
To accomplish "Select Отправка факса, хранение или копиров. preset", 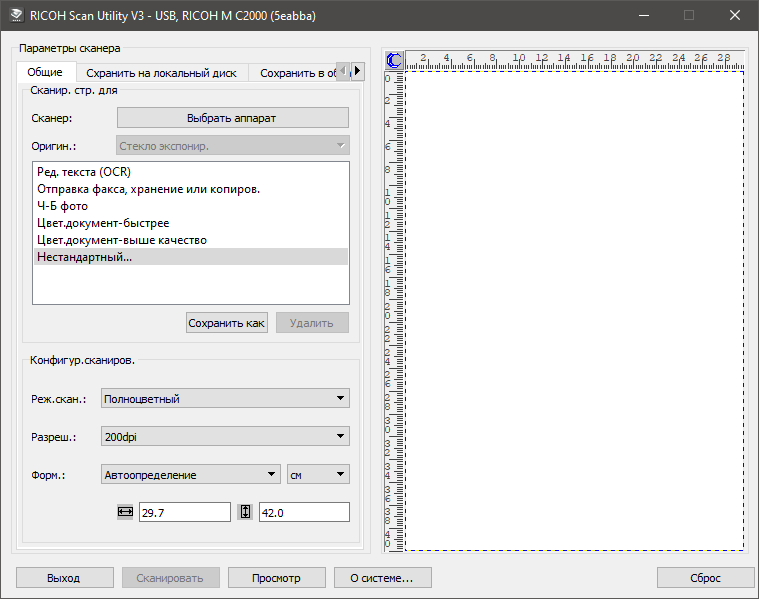I will 191,189.
